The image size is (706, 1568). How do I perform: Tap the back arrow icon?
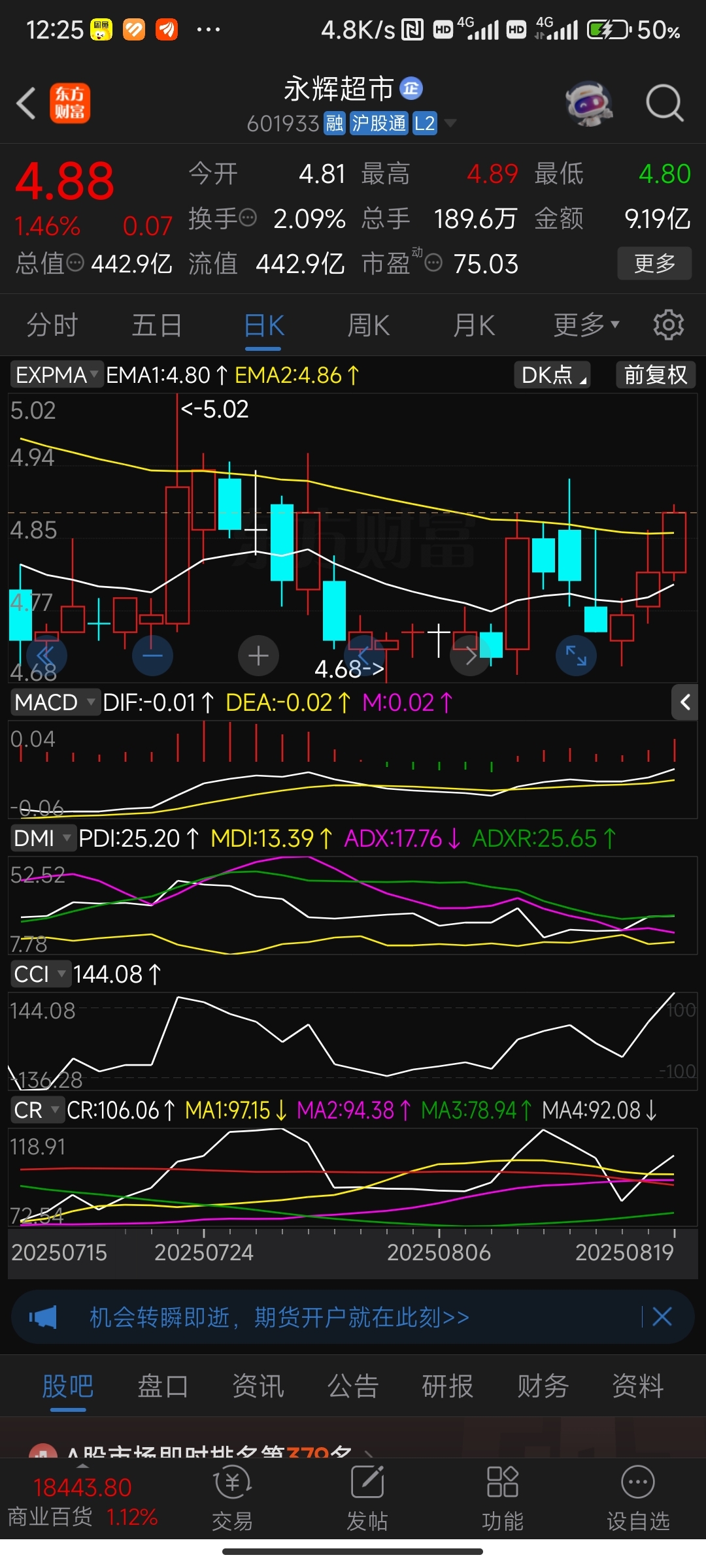coord(26,103)
